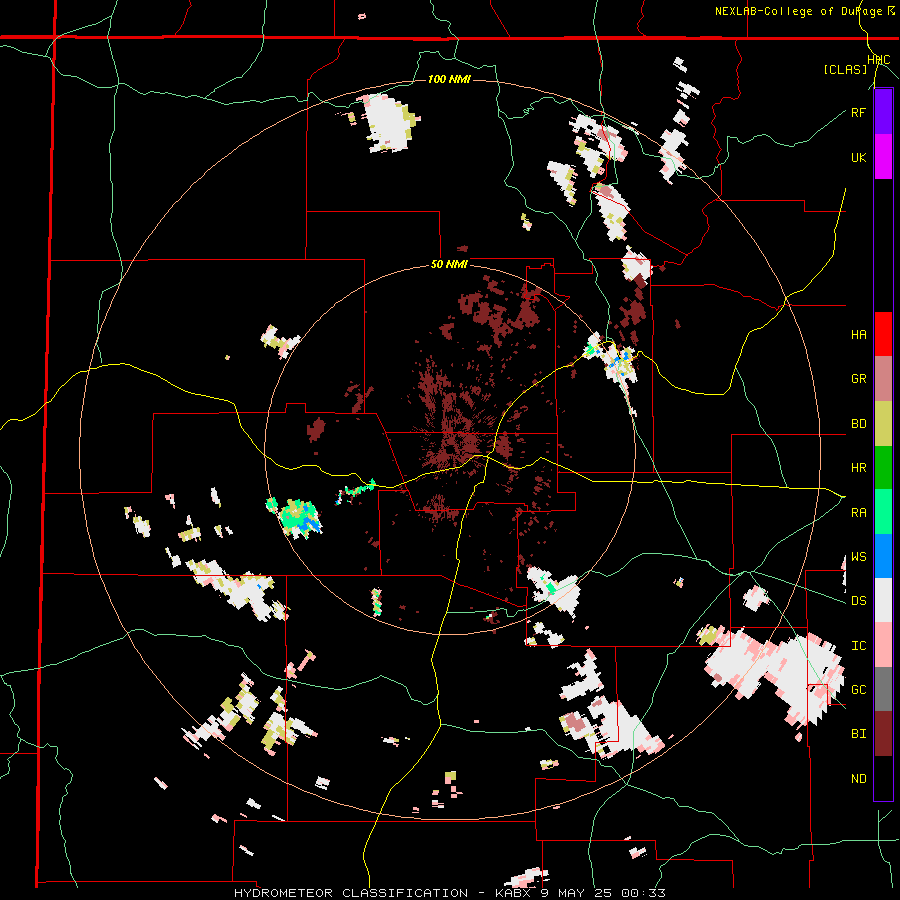The image size is (900, 900).
Task: Select the olive BD legend swatch
Action: pos(883,424)
